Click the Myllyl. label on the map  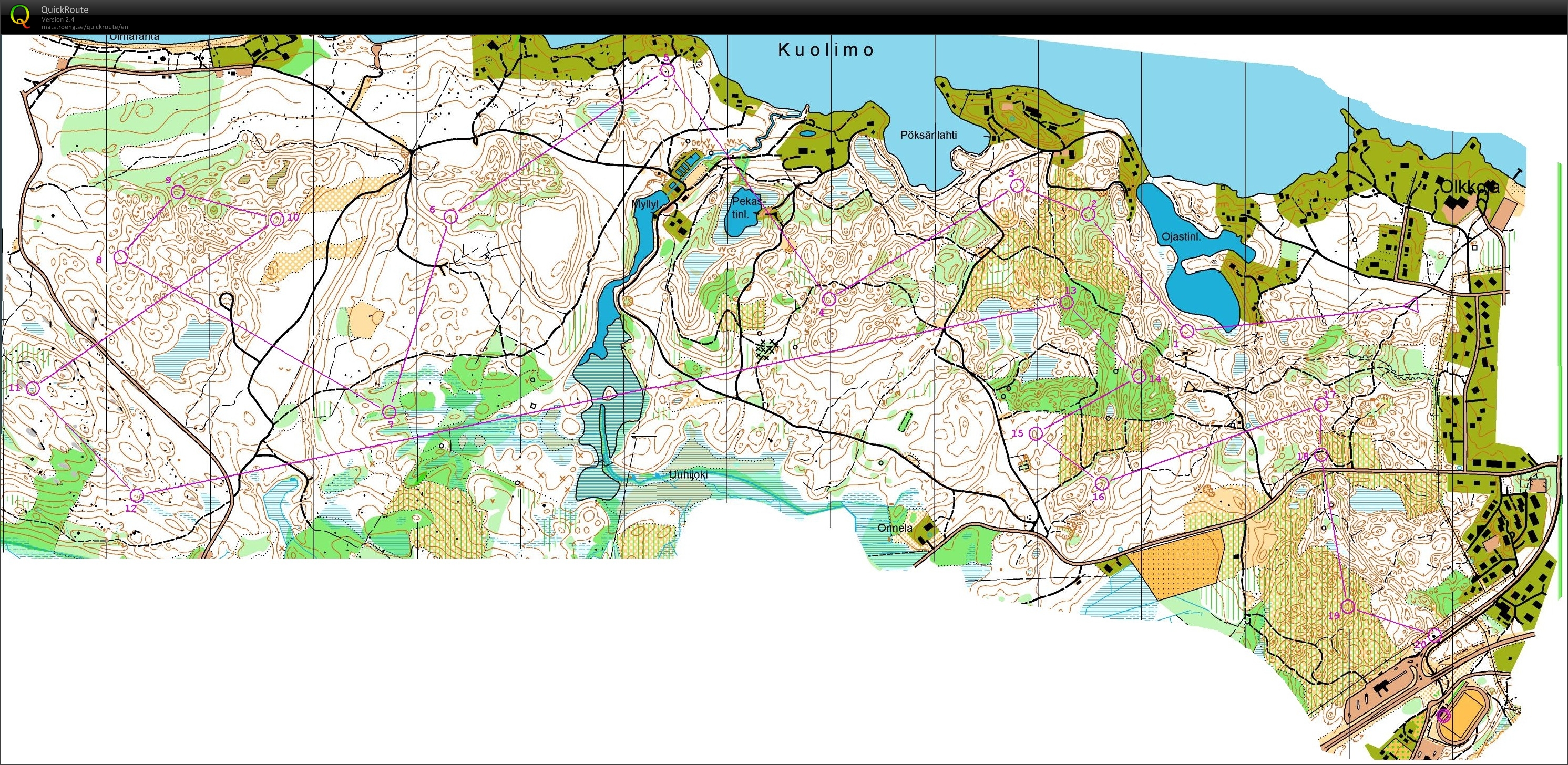[647, 204]
